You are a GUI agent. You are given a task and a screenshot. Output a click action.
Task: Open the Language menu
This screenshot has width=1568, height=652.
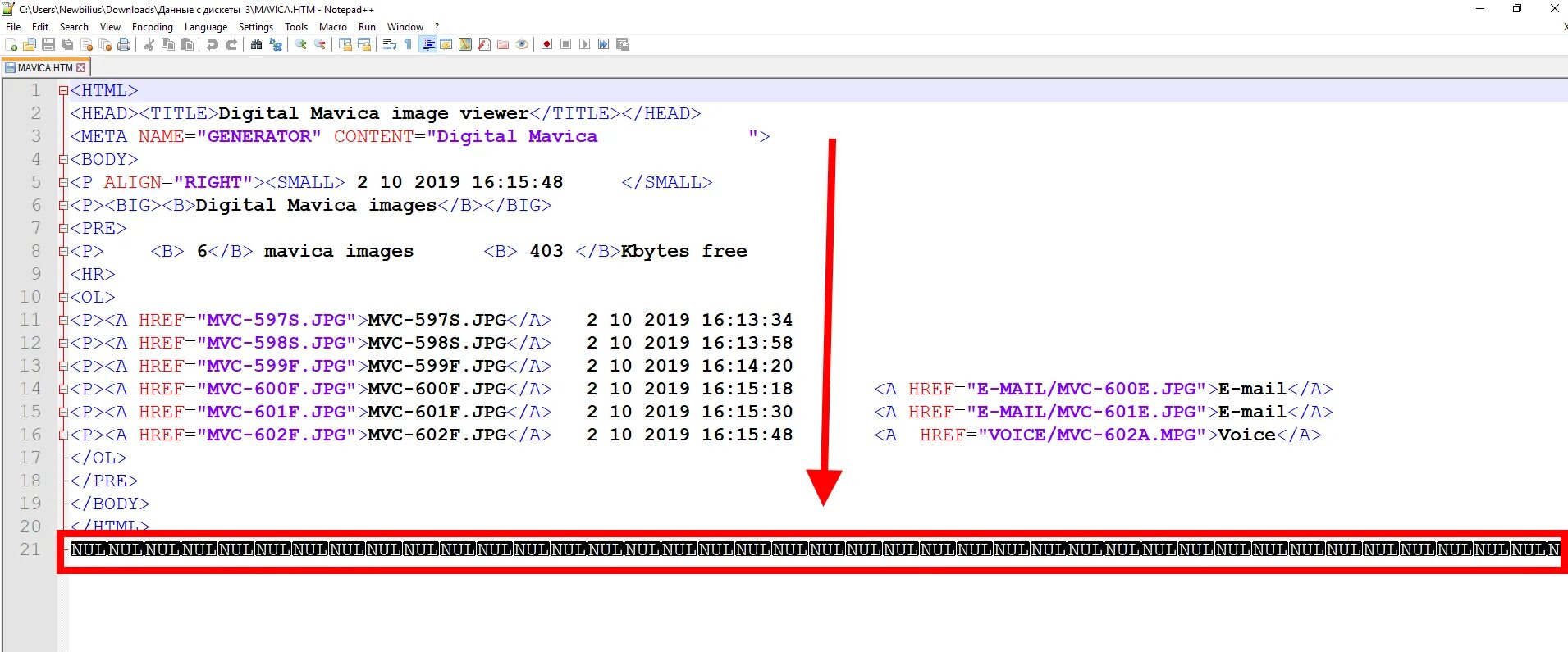[206, 27]
